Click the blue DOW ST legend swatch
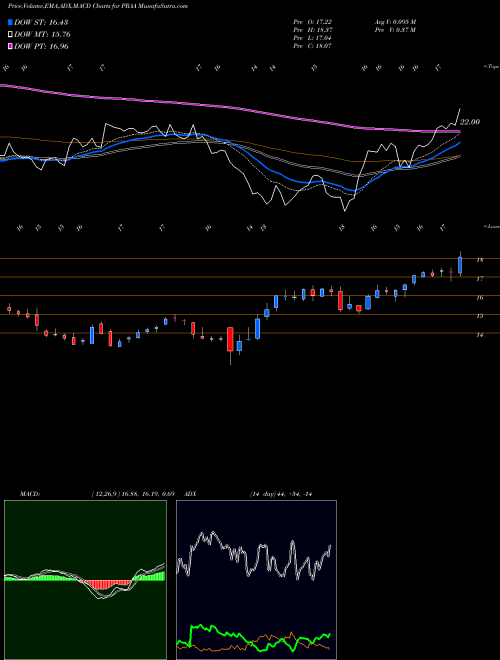500x660 pixels. click(x=10, y=22)
